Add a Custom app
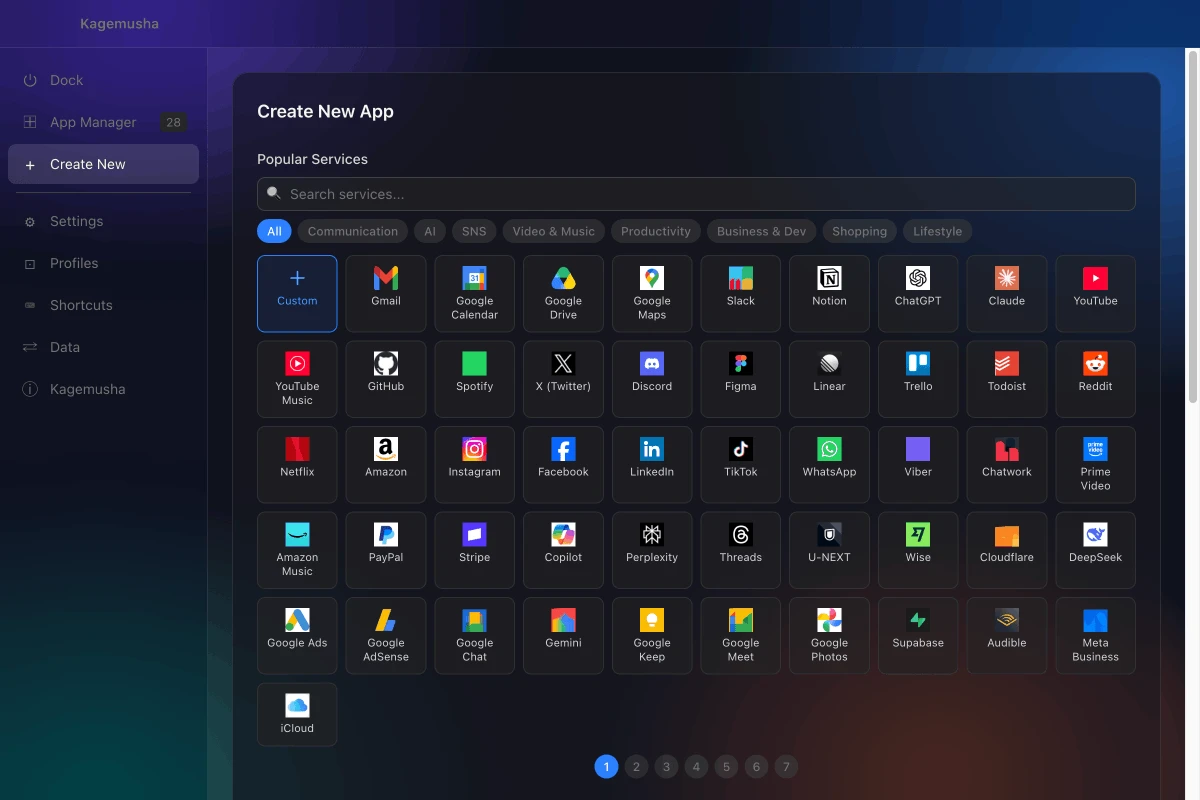 (297, 293)
